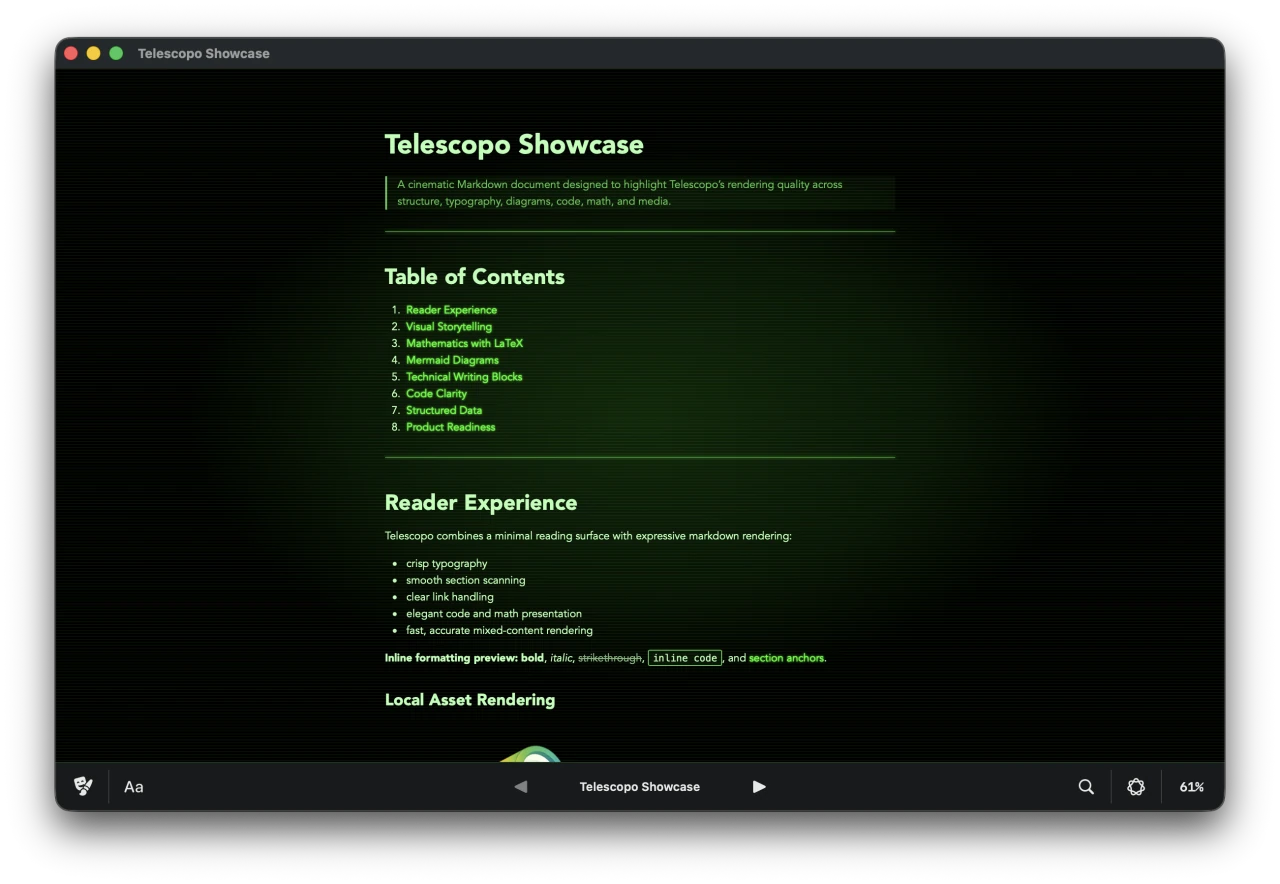Select "Mermaid Diagrams" in the contents list
The height and width of the screenshot is (884, 1280).
pyautogui.click(x=452, y=360)
